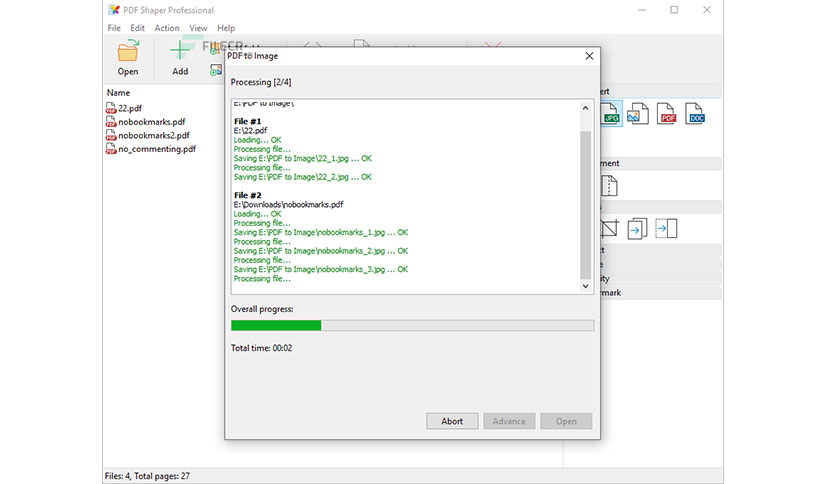Image resolution: width=836 pixels, height=484 pixels.
Task: Click 'Files: 4, Total pages: 27' status bar
Action: click(147, 476)
